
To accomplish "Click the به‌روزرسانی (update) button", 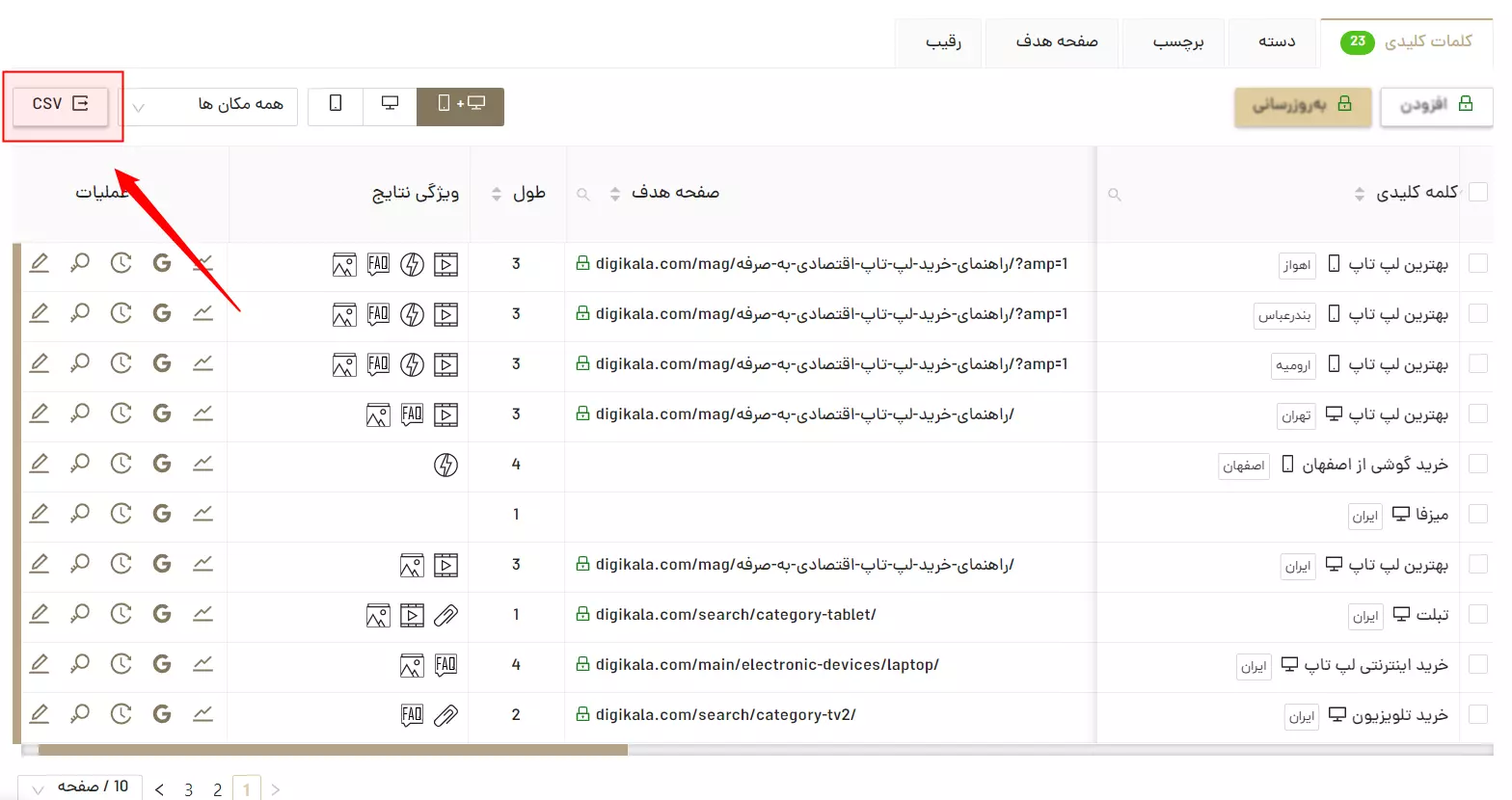I will (1303, 106).
